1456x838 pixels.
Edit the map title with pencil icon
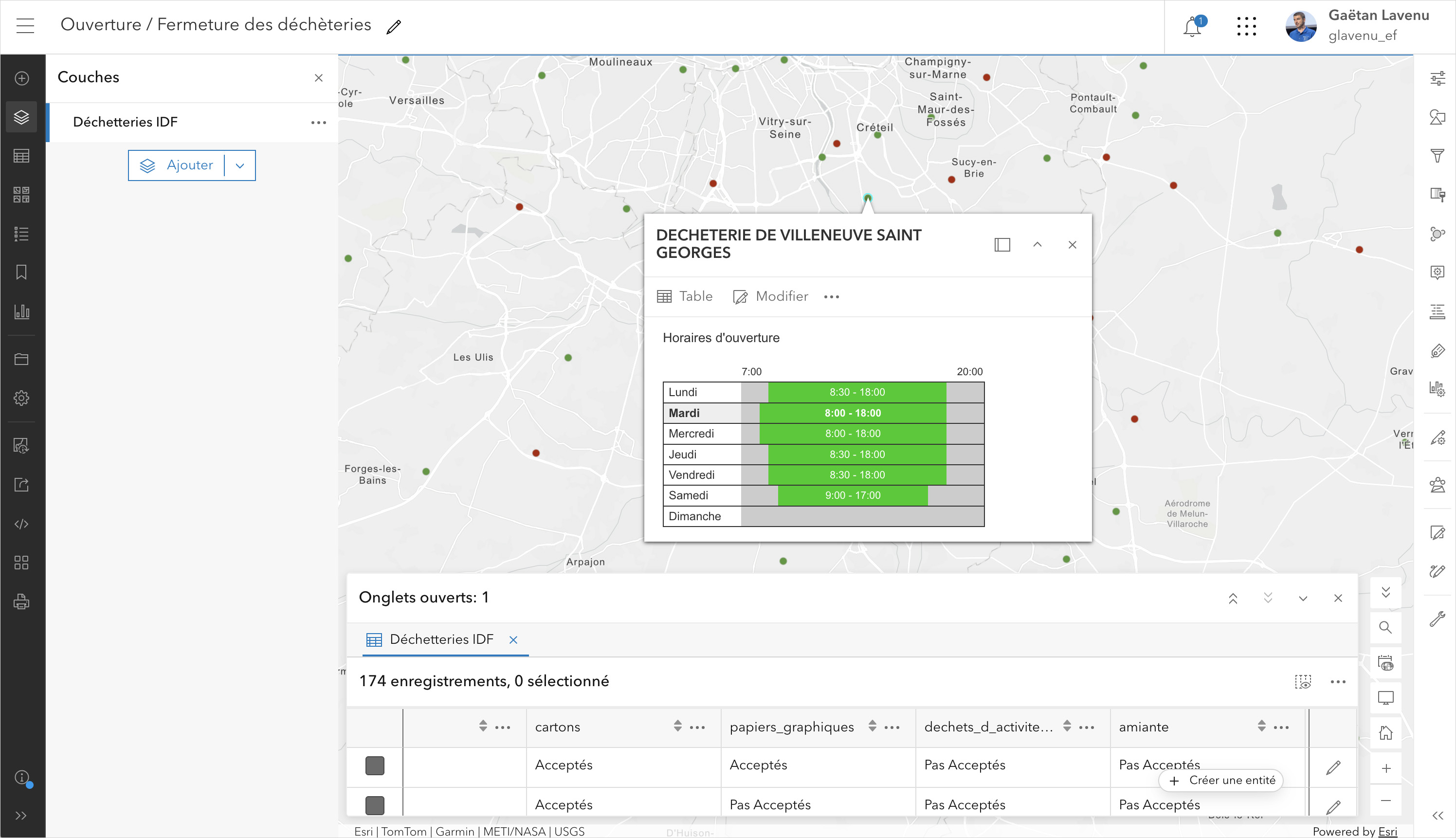tap(394, 26)
